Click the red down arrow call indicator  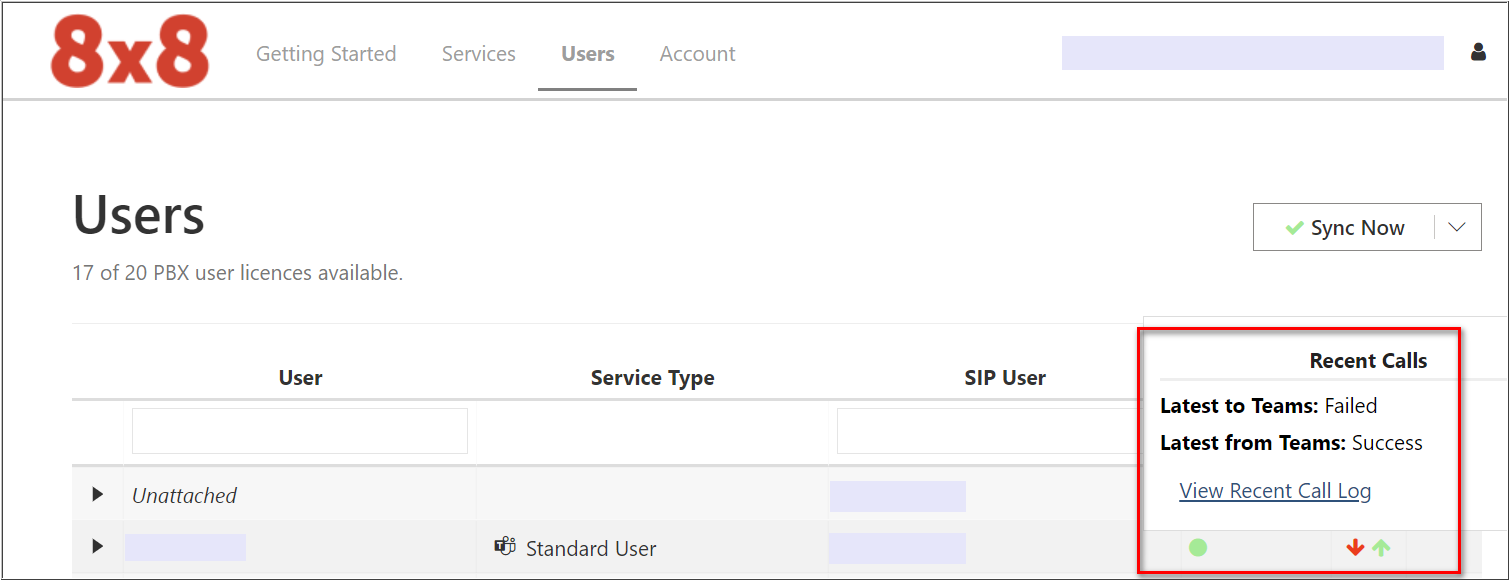point(1355,547)
